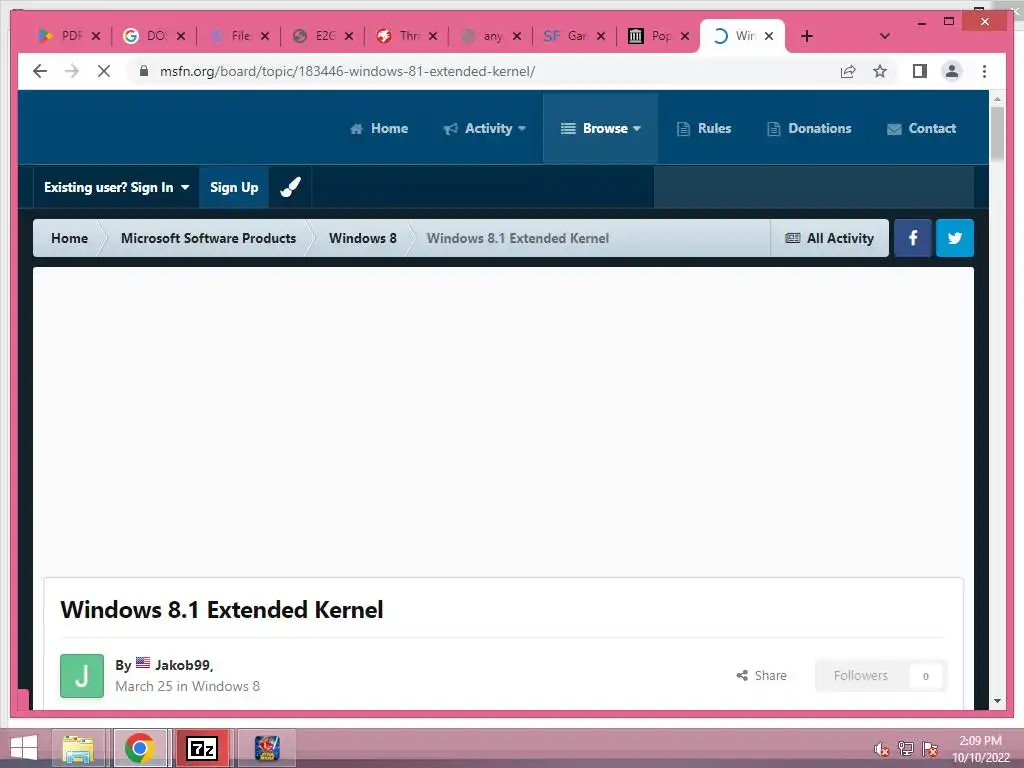This screenshot has height=768, width=1024.
Task: Click the scrollbar up arrow
Action: point(997,99)
